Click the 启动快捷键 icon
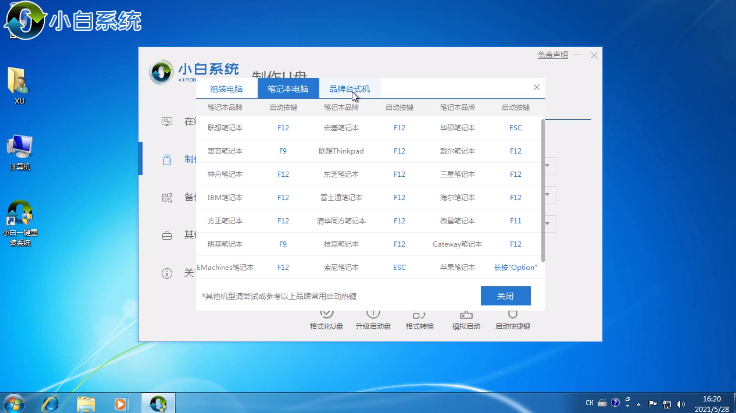The width and height of the screenshot is (736, 413). point(513,318)
